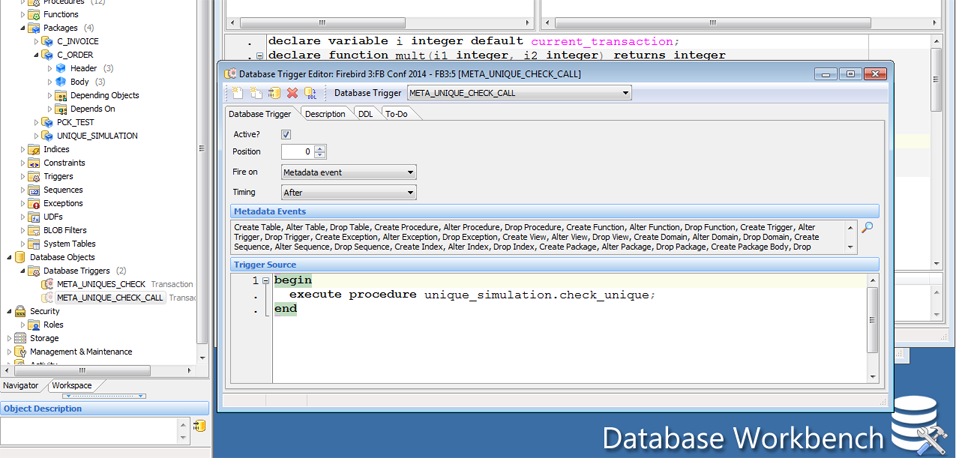Click the first new-object icon in editor toolbar
This screenshot has width=956, height=458.
point(237,93)
